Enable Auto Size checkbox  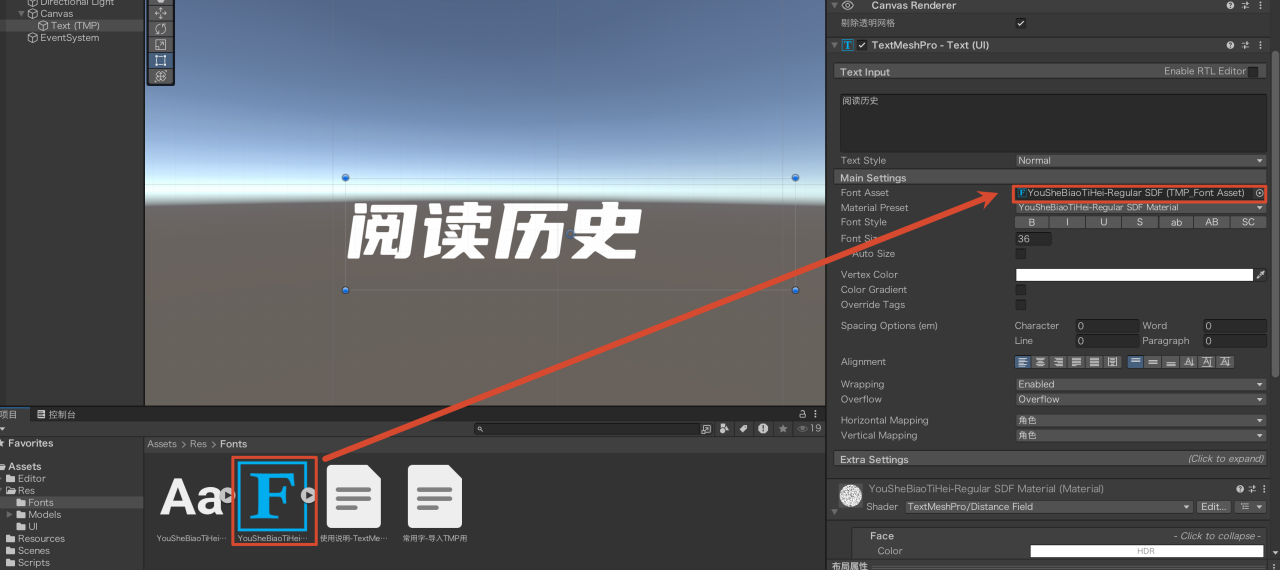(1020, 254)
